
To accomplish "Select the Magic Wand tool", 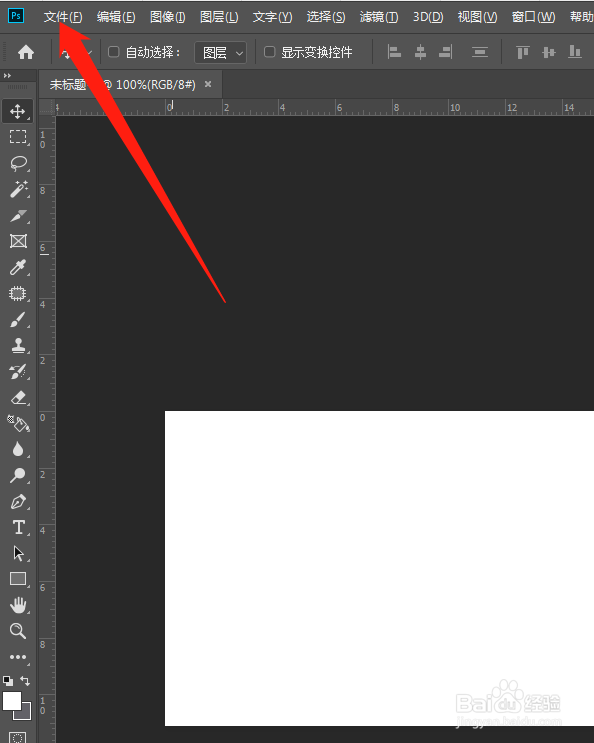I will [18, 189].
